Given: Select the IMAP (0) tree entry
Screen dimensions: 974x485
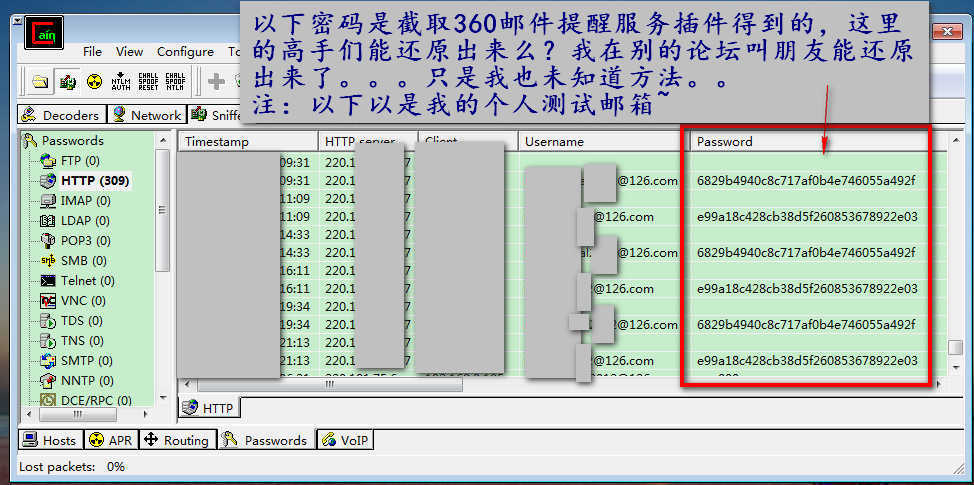Looking at the screenshot, I should click(75, 201).
